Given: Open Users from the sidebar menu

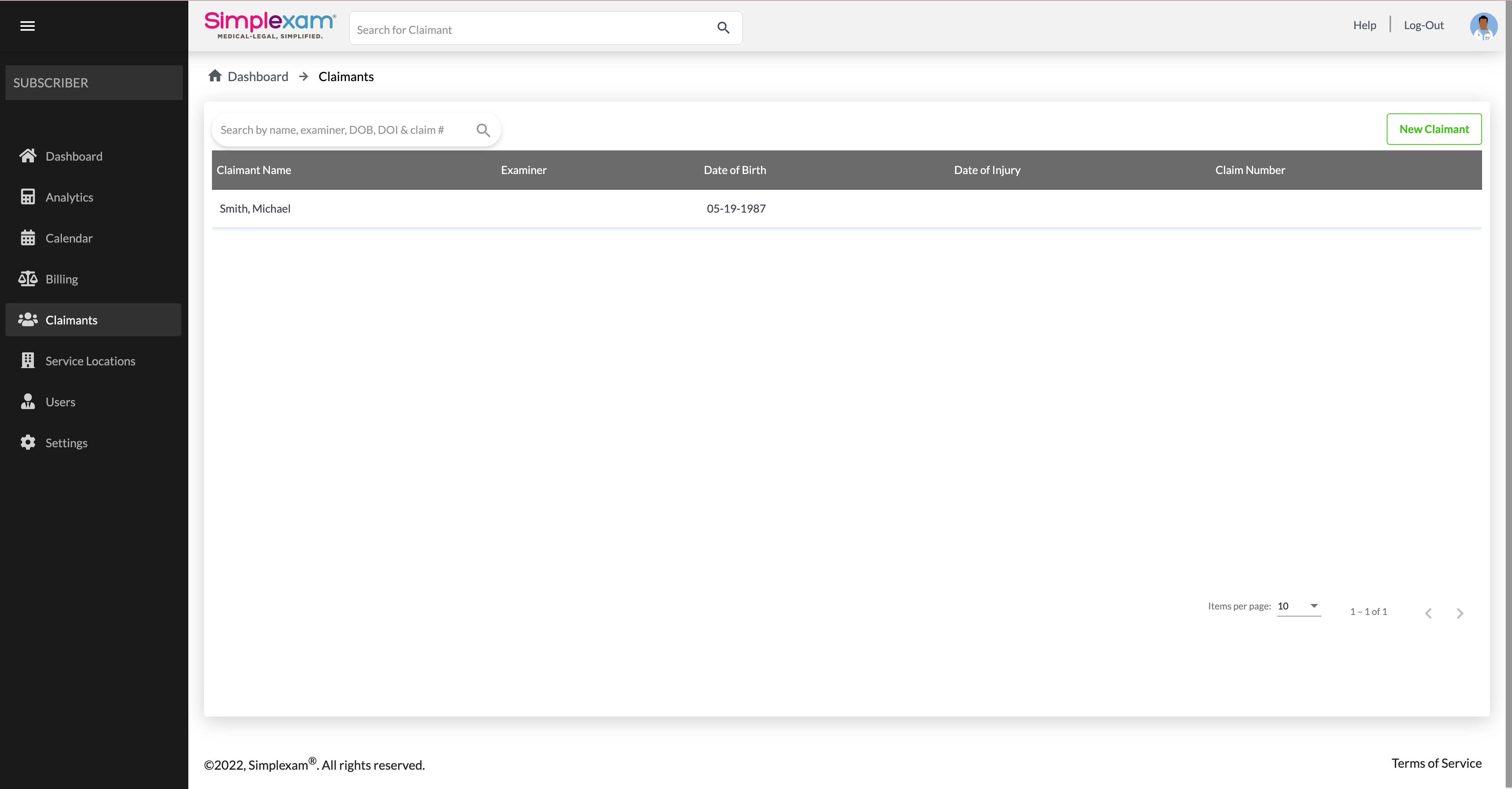Looking at the screenshot, I should coord(60,402).
